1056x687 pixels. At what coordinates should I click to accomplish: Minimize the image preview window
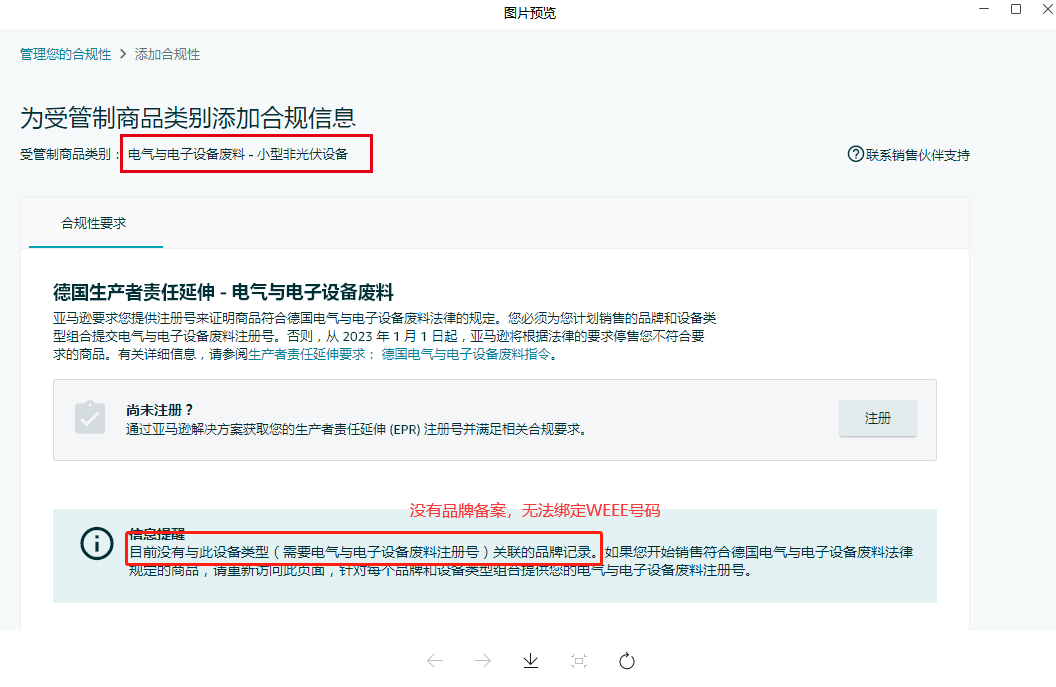984,9
